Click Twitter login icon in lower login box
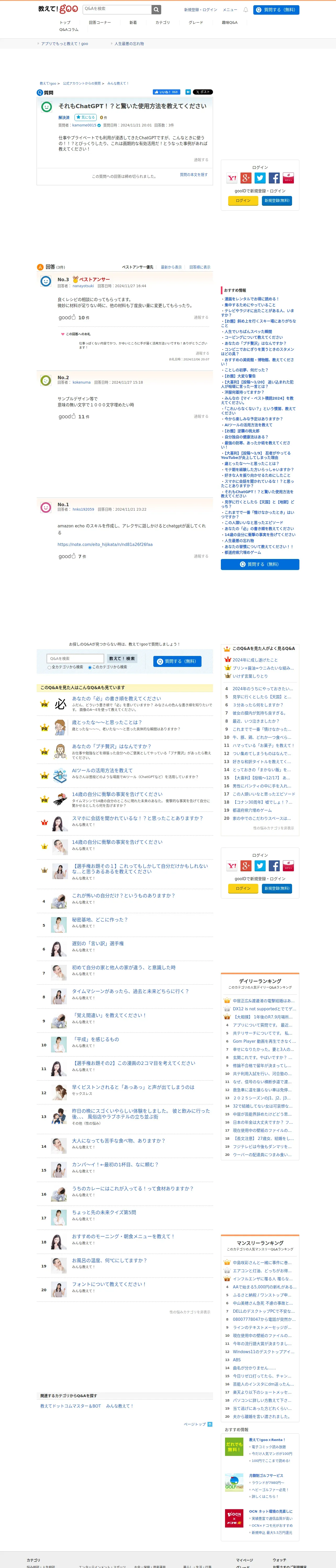Screen dimensions: 336x1568 coord(260,866)
